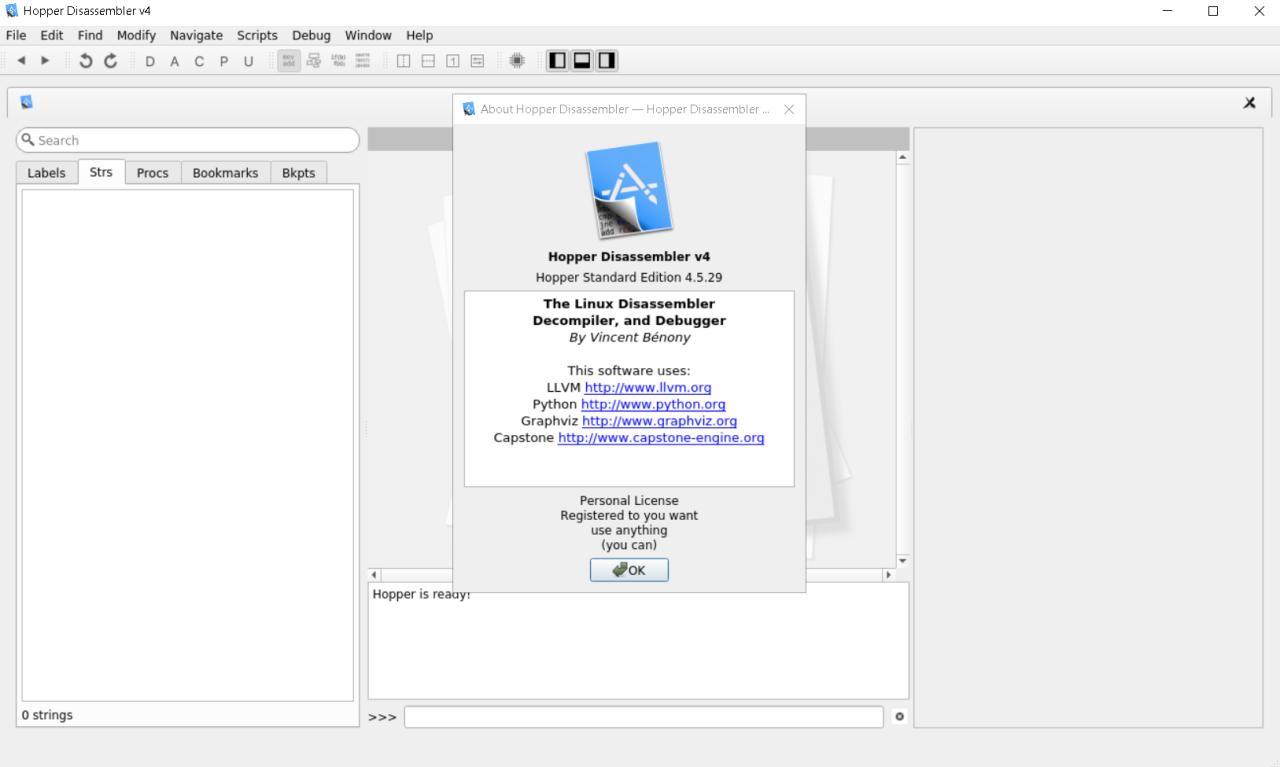The width and height of the screenshot is (1280, 767).
Task: Open the Modify menu
Action: (x=136, y=35)
